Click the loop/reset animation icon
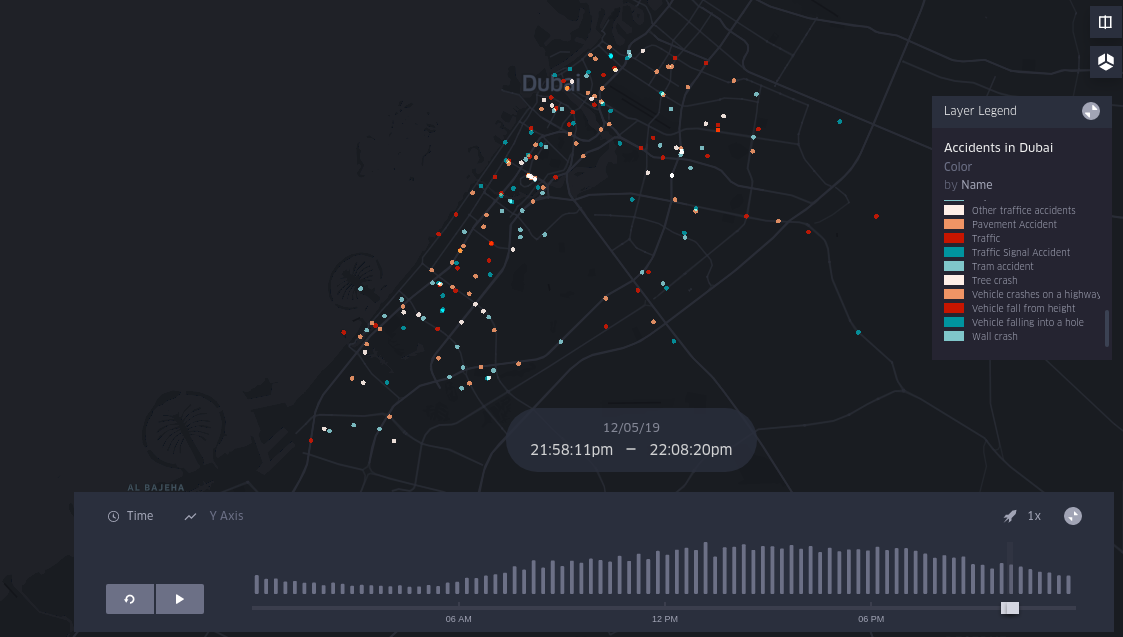The height and width of the screenshot is (637, 1123). coord(130,599)
